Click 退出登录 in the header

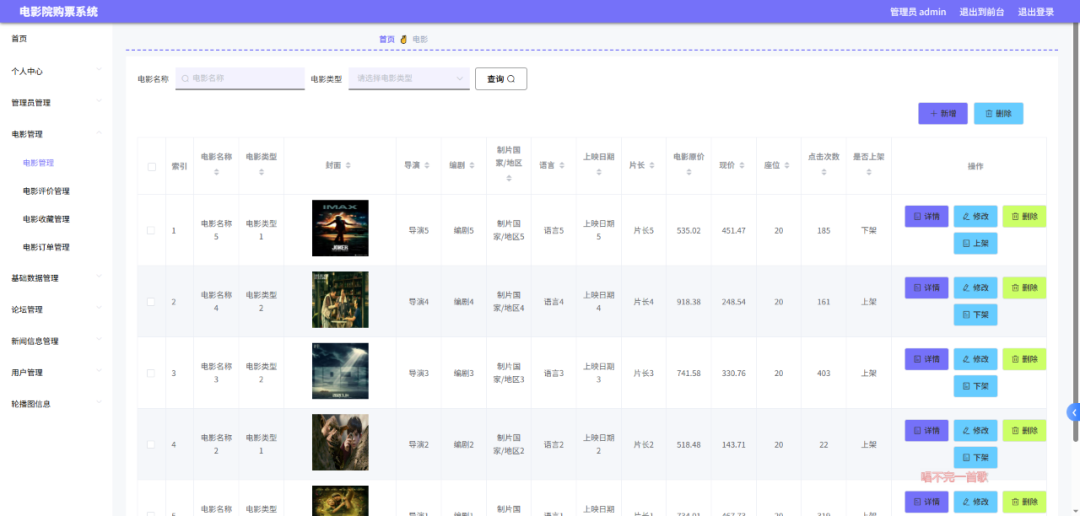[x=1036, y=12]
